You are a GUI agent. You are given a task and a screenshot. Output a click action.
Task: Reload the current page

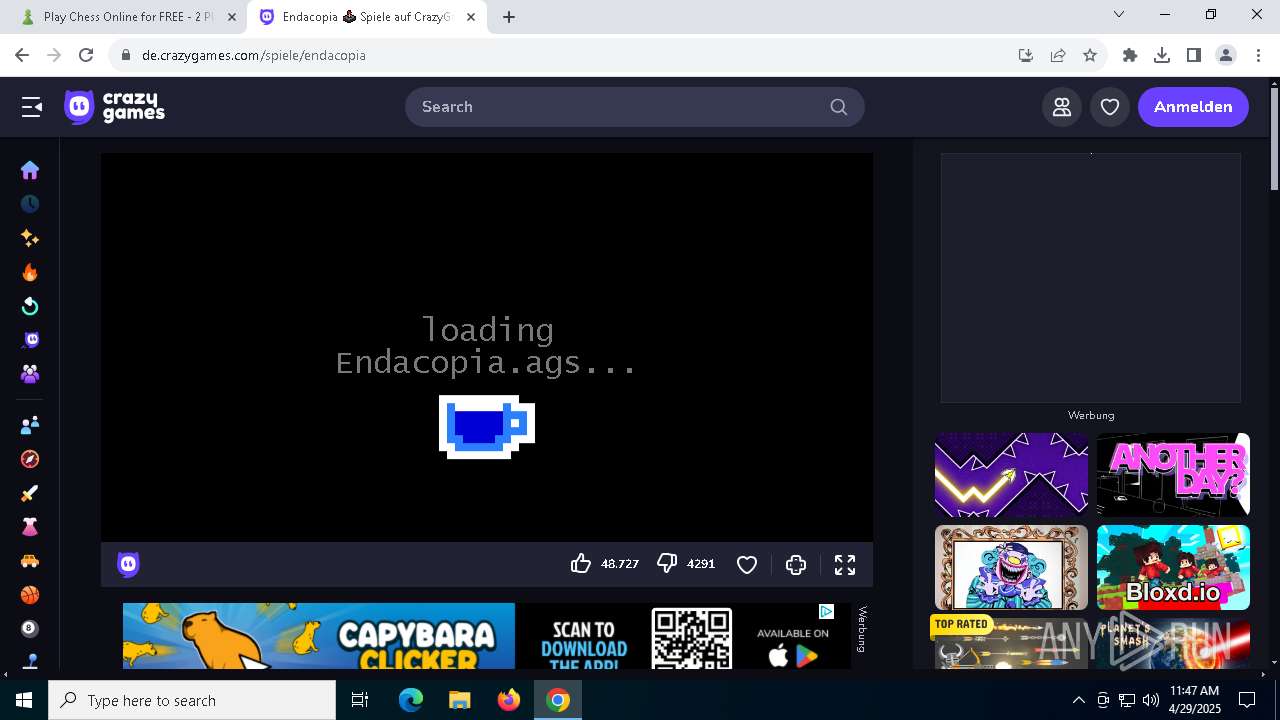(x=86, y=55)
